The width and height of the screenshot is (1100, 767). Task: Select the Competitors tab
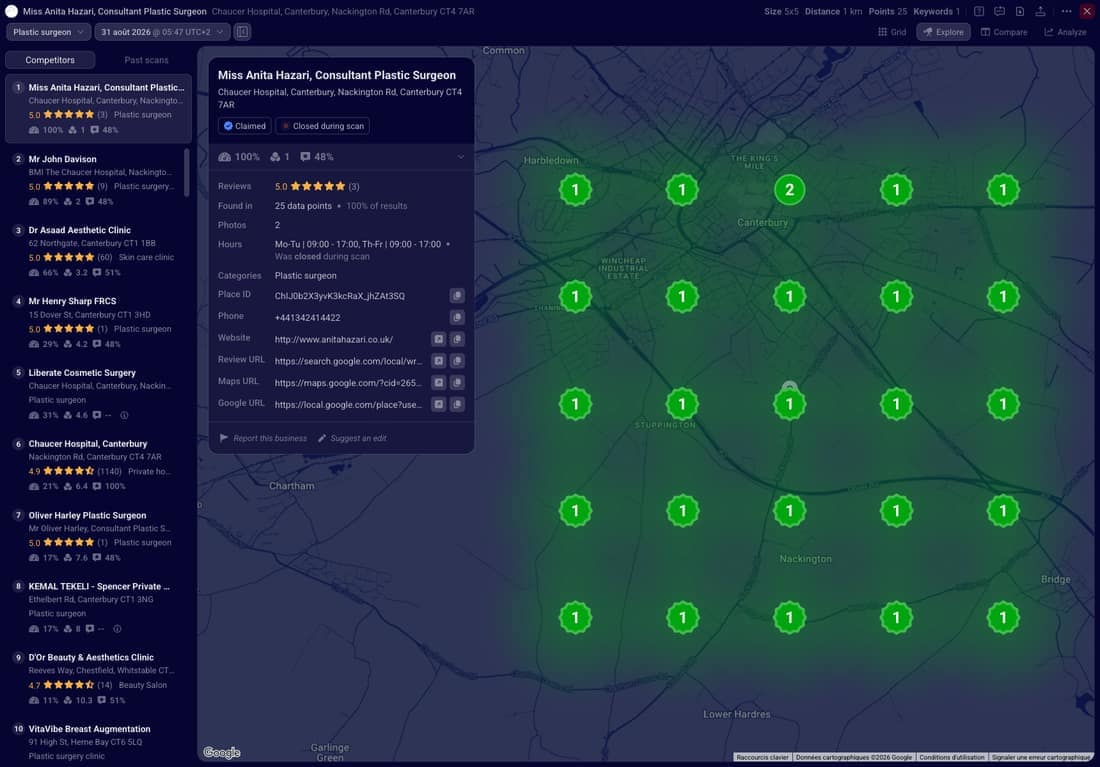[50, 60]
